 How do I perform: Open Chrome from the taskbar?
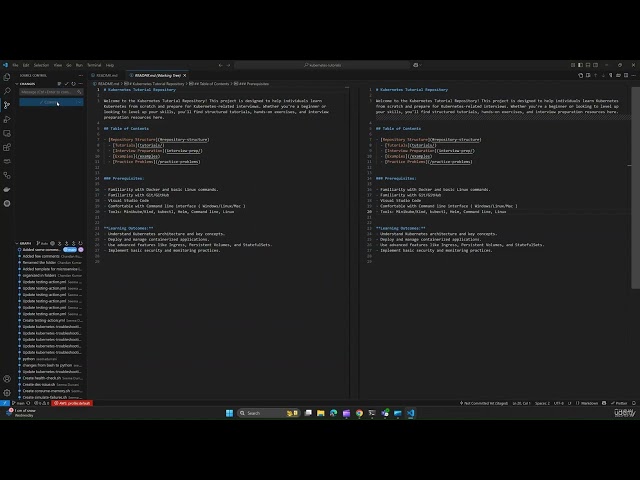tap(359, 413)
